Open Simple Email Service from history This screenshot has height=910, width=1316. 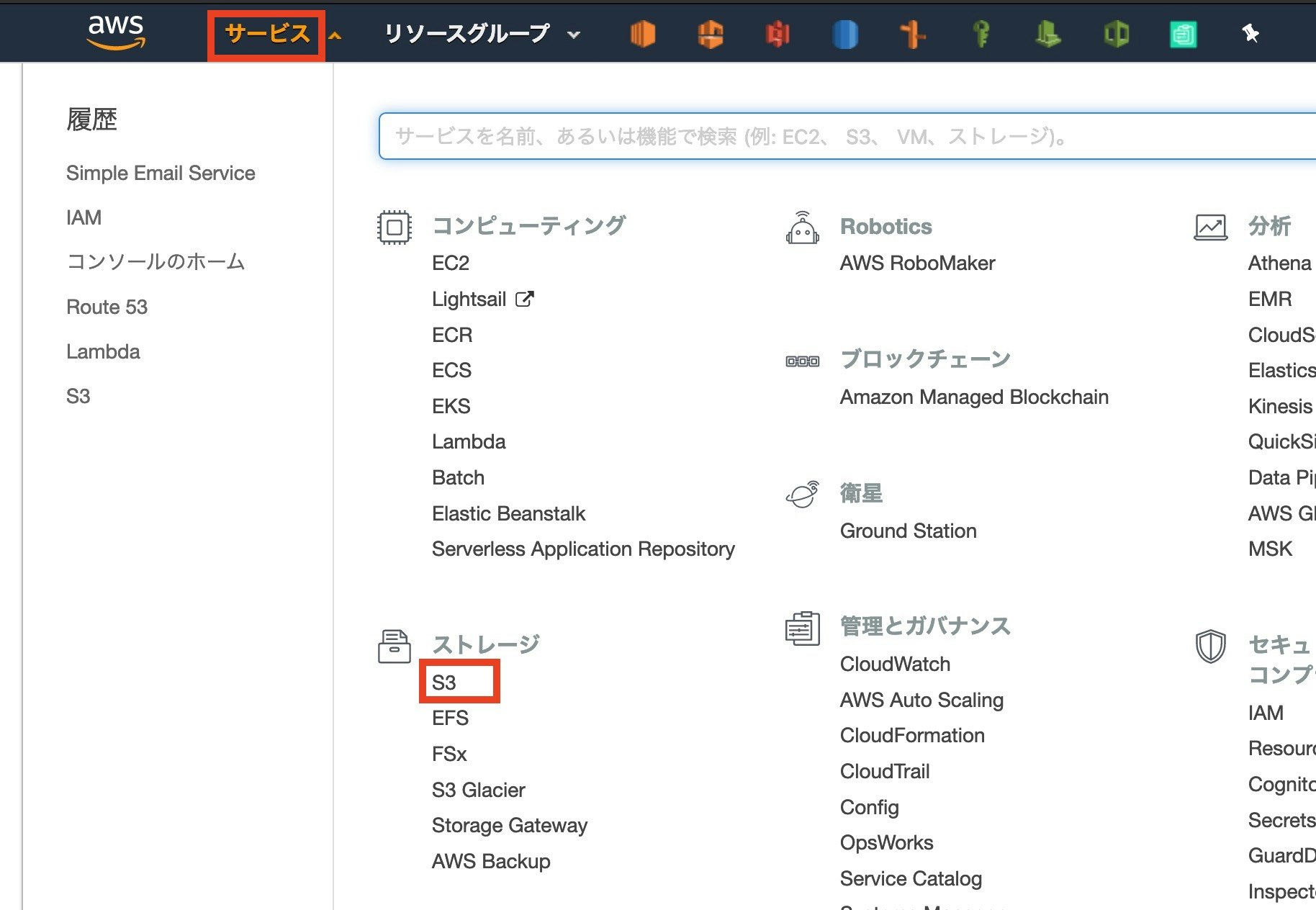tap(161, 173)
